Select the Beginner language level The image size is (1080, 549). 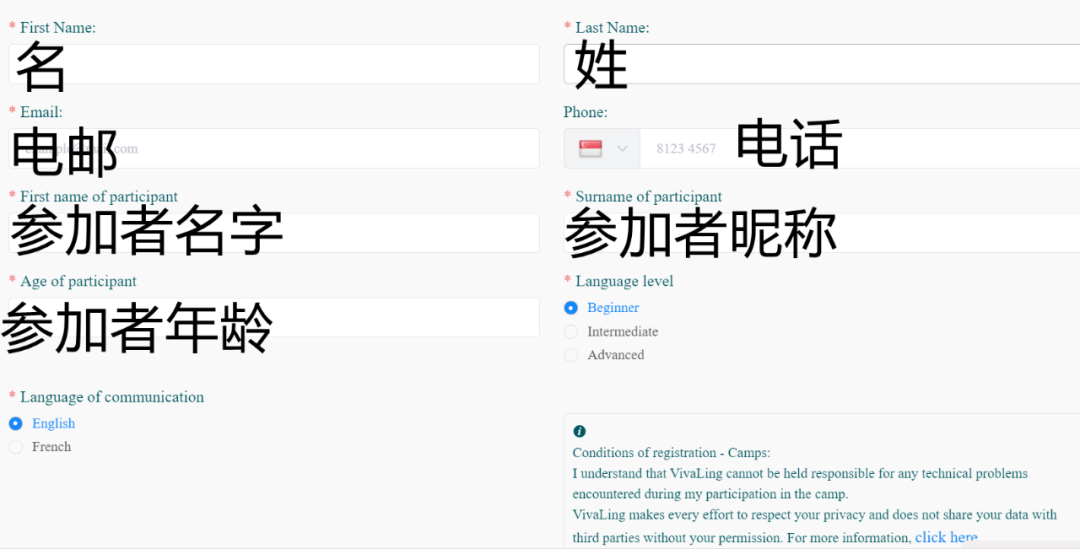point(570,308)
